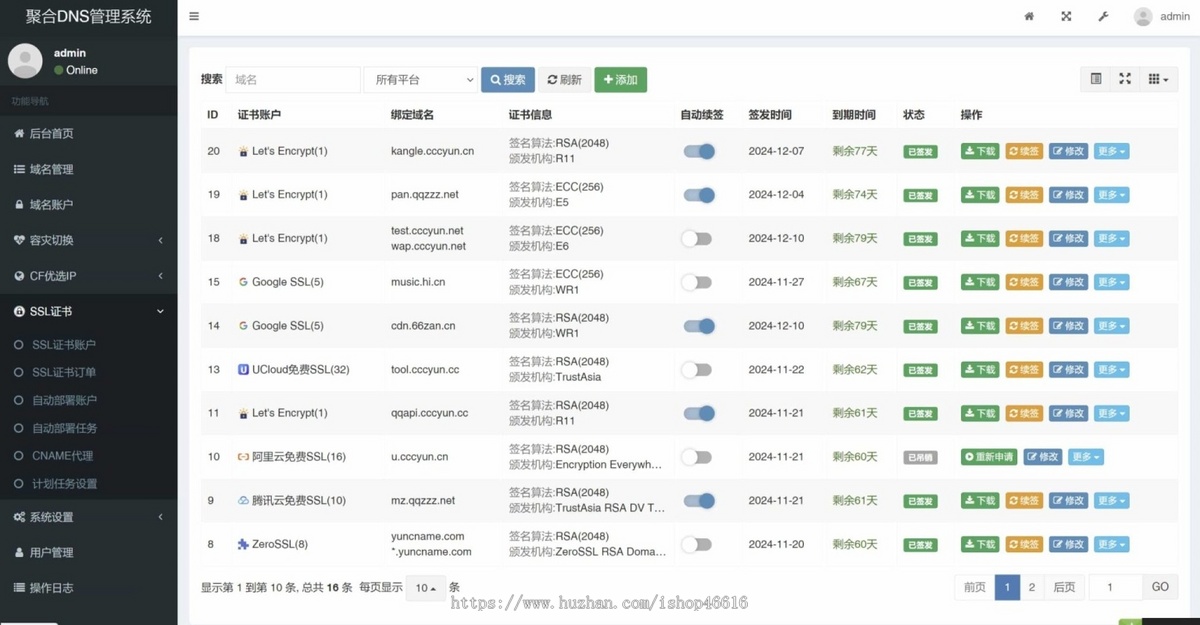Disable auto-renew for kangle.cccyun.cn
Viewport: 1200px width, 625px height.
[x=699, y=151]
